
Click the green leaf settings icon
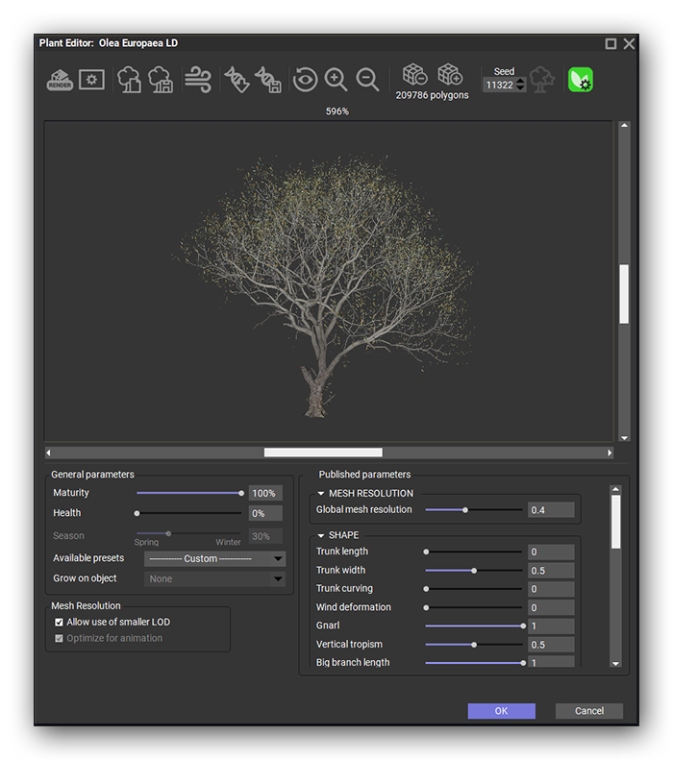click(x=581, y=80)
